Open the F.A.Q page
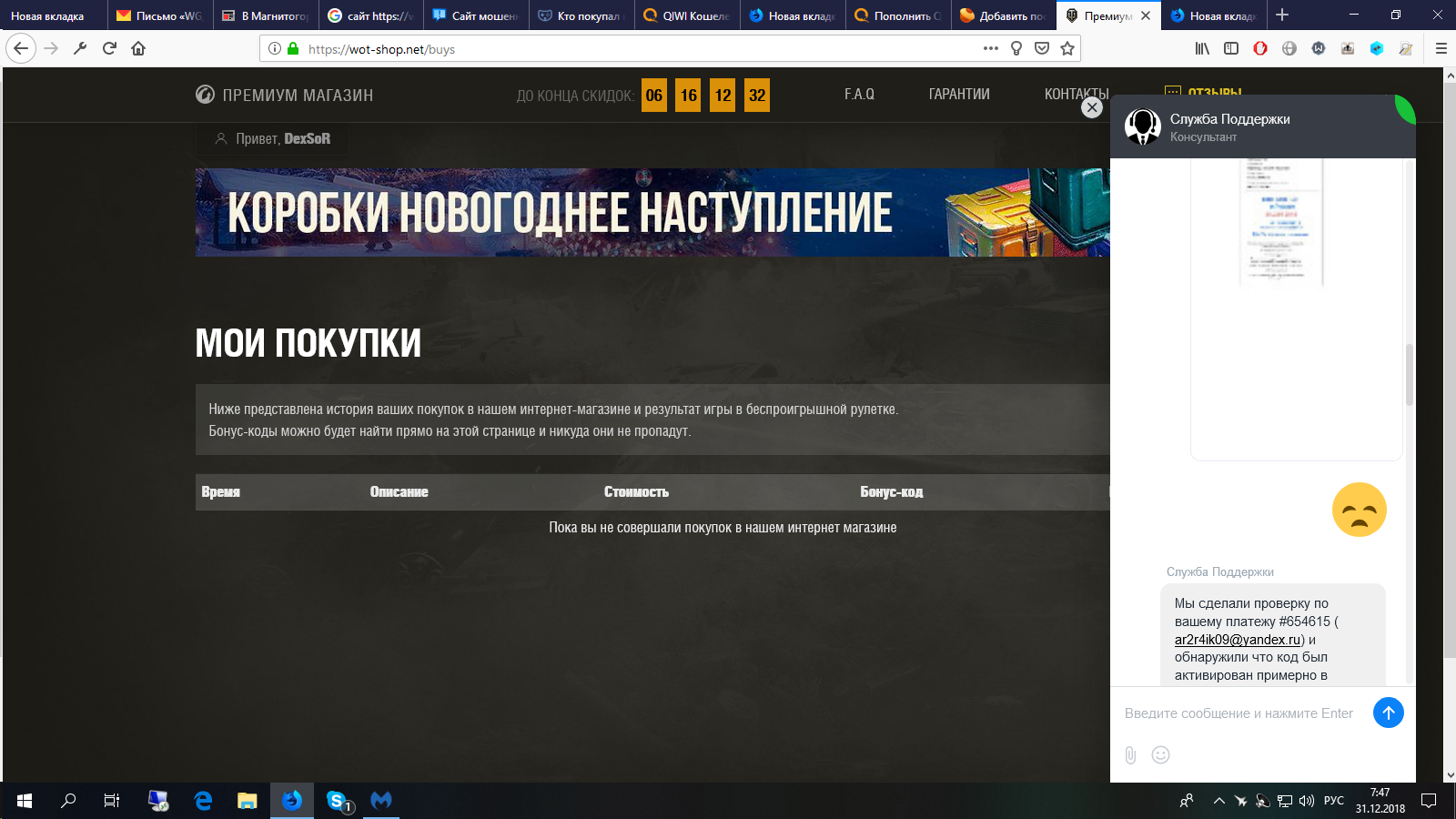Screen dimensions: 1456x819 coord(859,94)
